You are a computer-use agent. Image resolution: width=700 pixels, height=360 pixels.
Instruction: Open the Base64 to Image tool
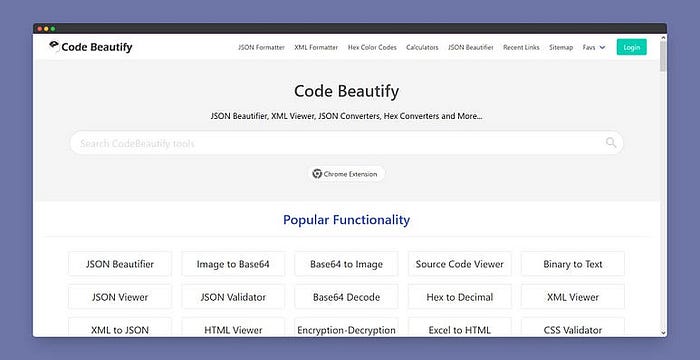346,264
